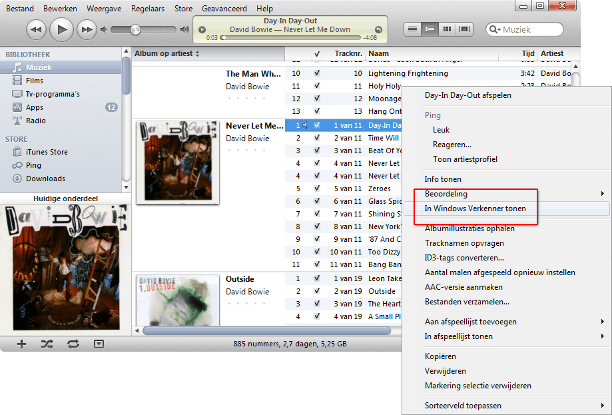Open the search magnifier options dropdown
This screenshot has width=612, height=415.
click(x=495, y=30)
